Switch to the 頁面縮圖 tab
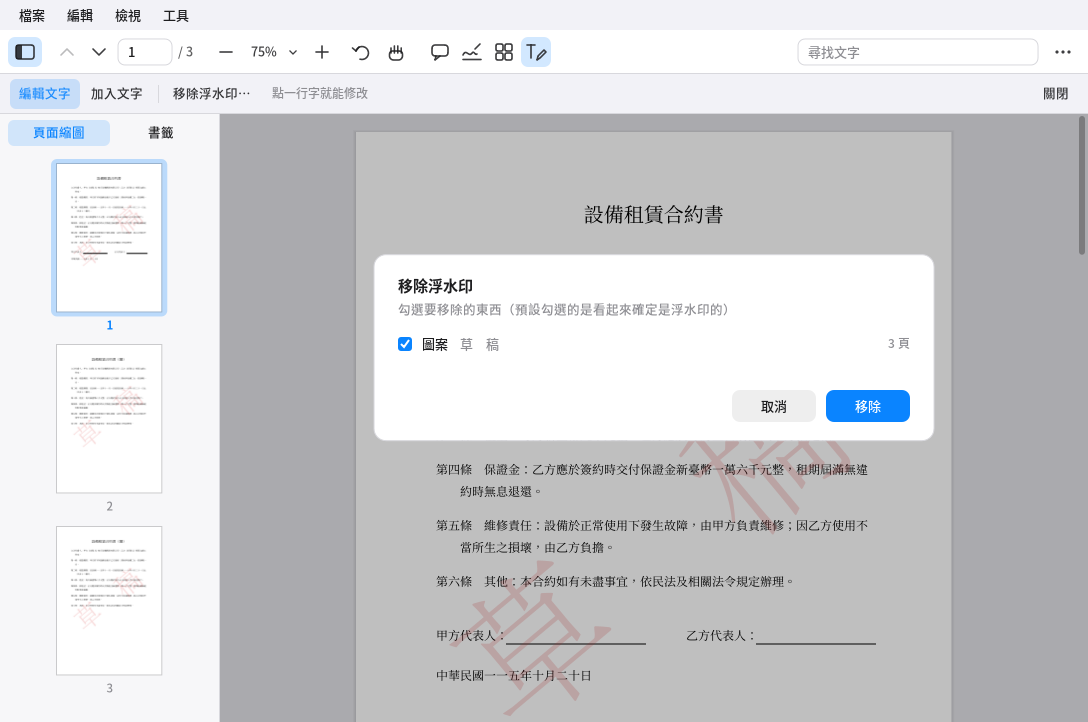The height and width of the screenshot is (722, 1088). click(59, 132)
